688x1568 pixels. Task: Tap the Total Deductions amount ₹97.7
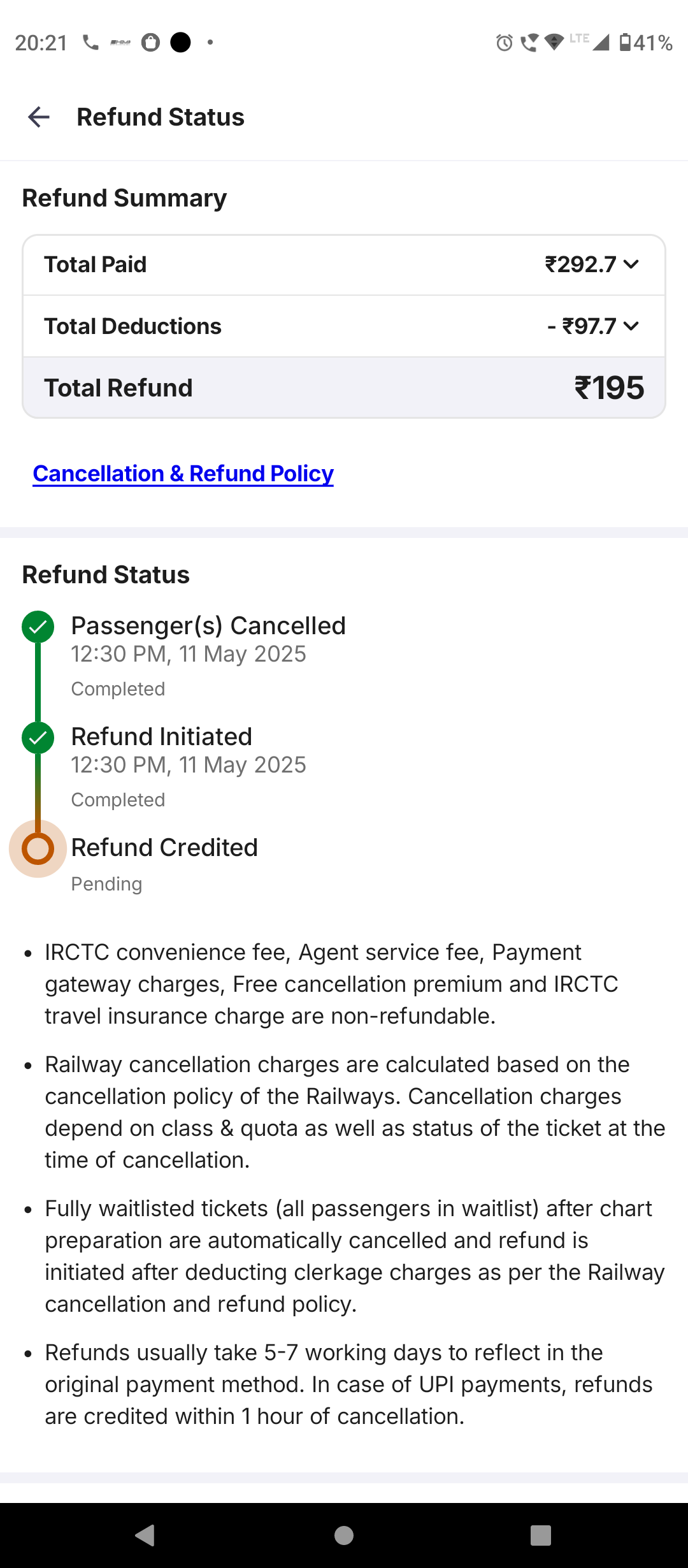[x=589, y=326]
